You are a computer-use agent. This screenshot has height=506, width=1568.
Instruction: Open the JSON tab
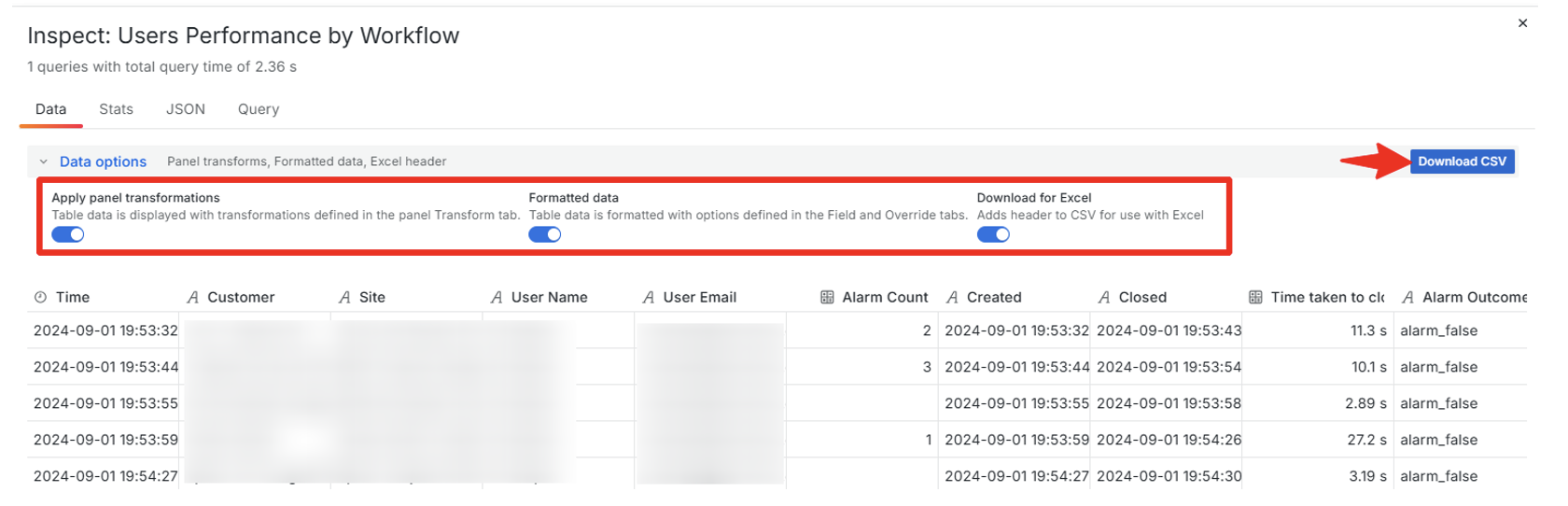pyautogui.click(x=185, y=109)
